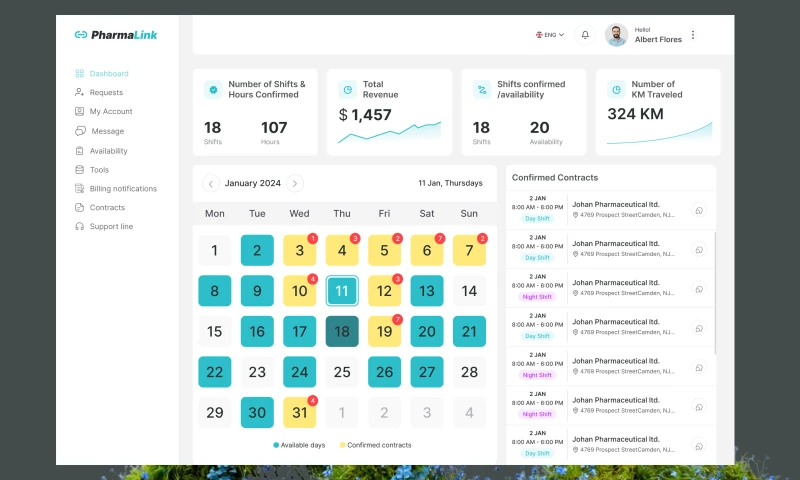Click the headset icon on sixth contract
The width and height of the screenshot is (800, 480).
tap(699, 407)
